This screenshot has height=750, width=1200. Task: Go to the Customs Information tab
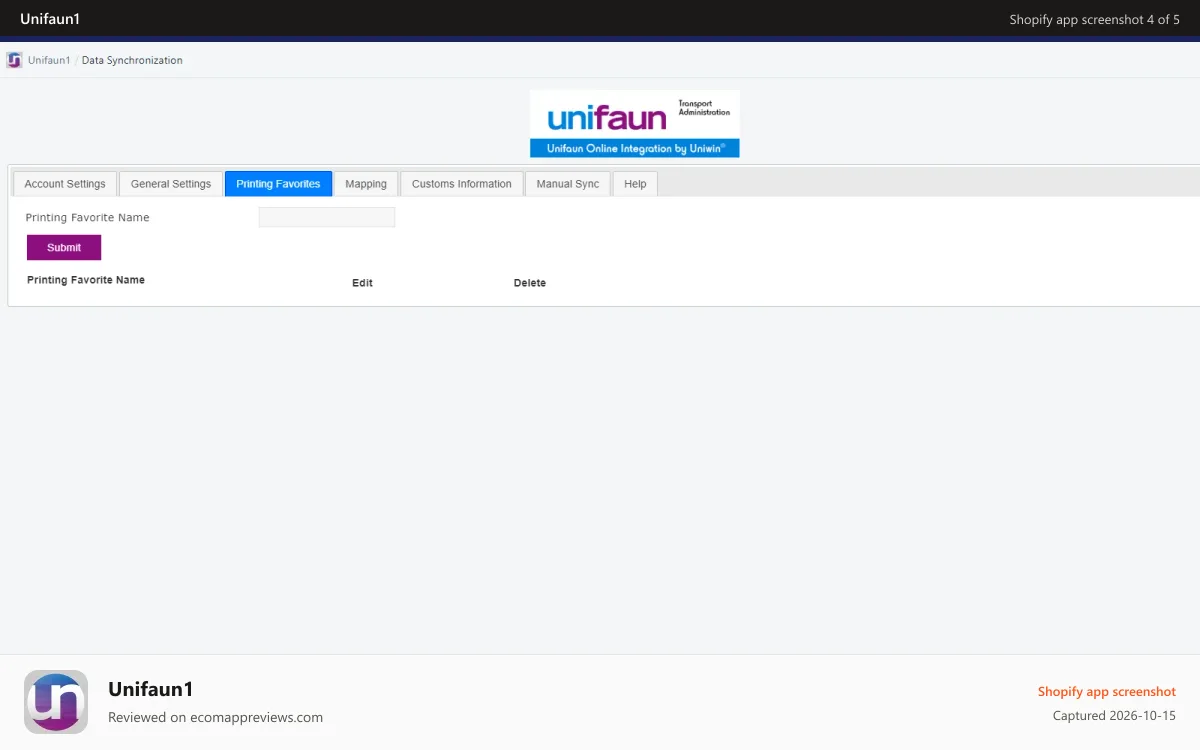coord(462,184)
